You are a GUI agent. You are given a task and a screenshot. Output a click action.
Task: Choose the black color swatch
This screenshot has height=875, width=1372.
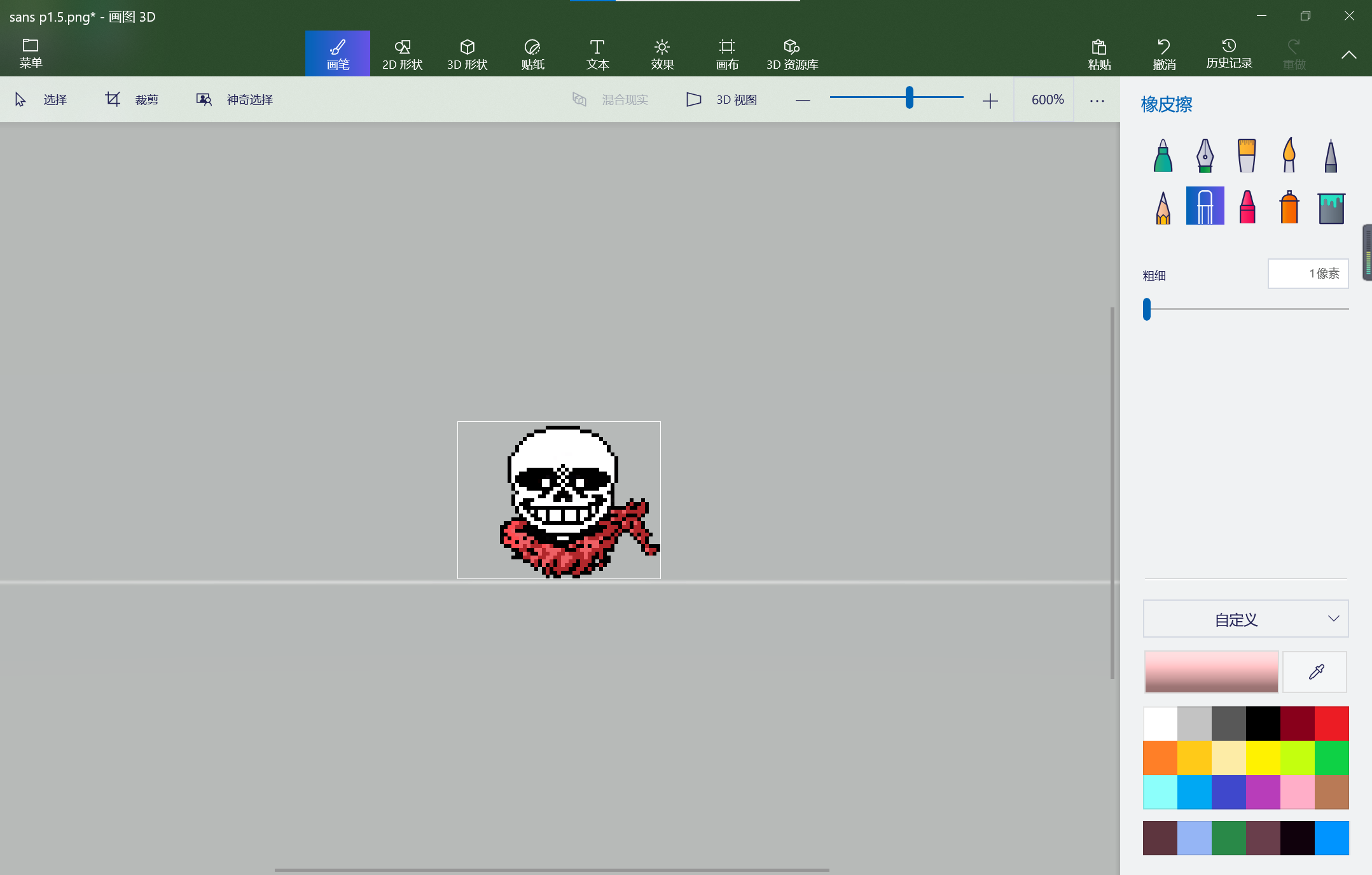pyautogui.click(x=1263, y=724)
